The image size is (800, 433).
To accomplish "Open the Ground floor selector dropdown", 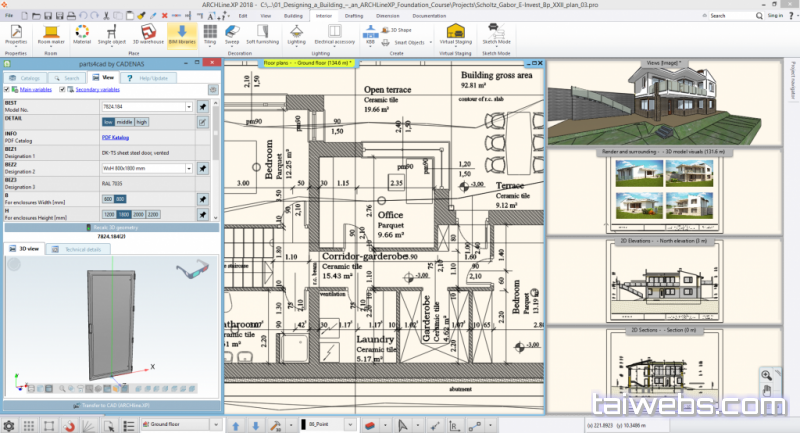I will (216, 425).
